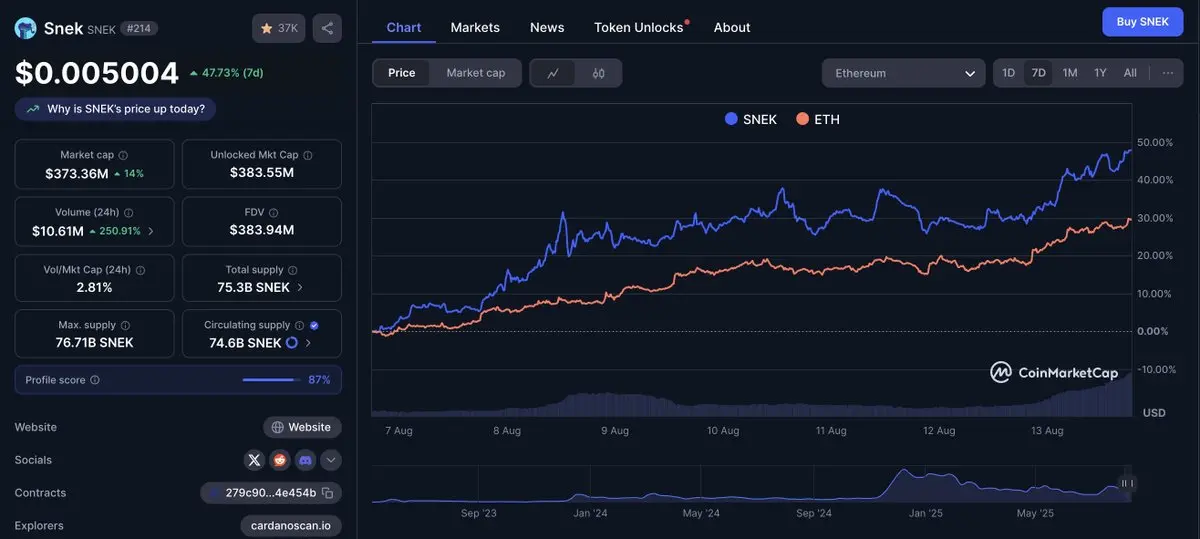Click the Market cap info icon
The image size is (1200, 539).
123,155
